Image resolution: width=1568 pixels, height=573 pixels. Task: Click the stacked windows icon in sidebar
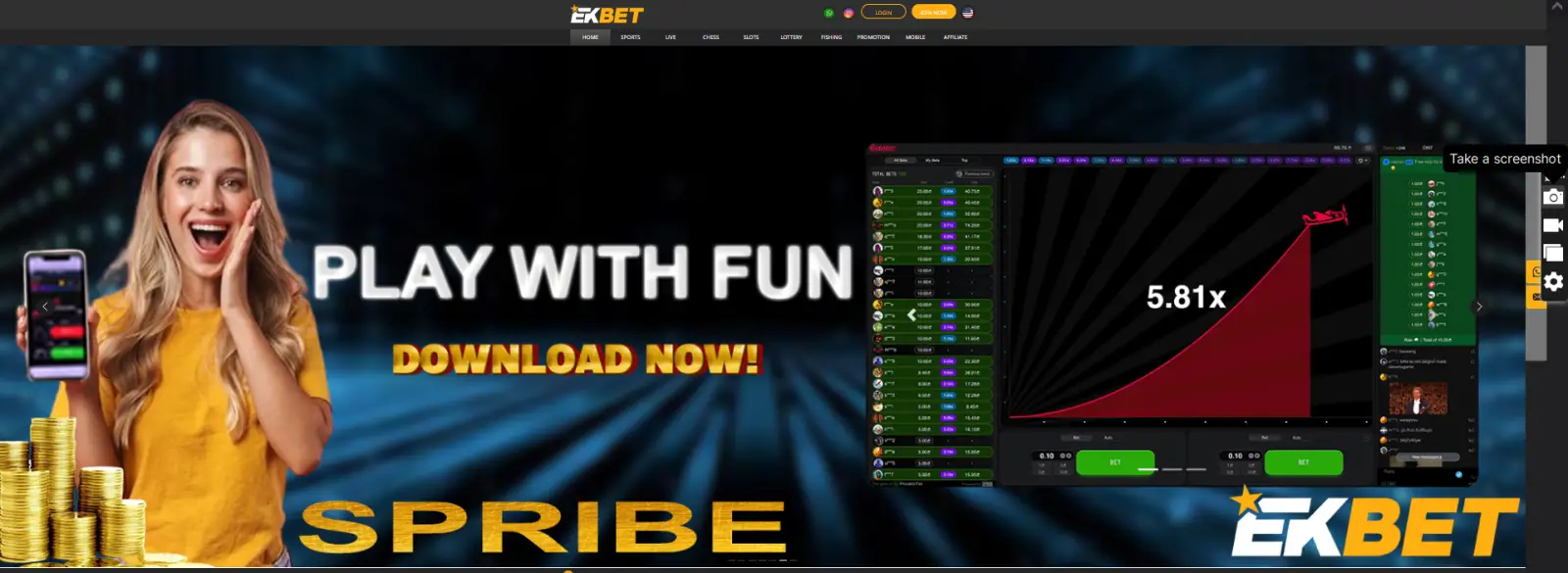click(1553, 253)
